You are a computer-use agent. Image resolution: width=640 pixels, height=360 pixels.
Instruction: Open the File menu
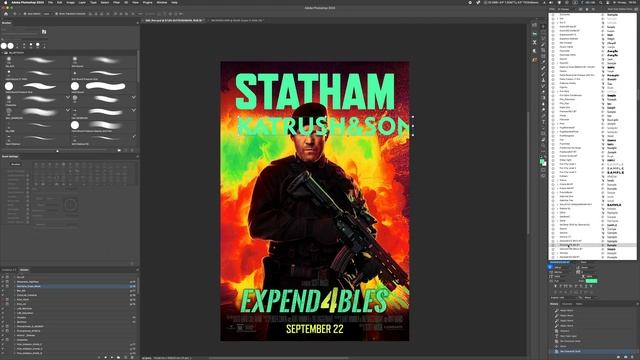coord(50,2)
